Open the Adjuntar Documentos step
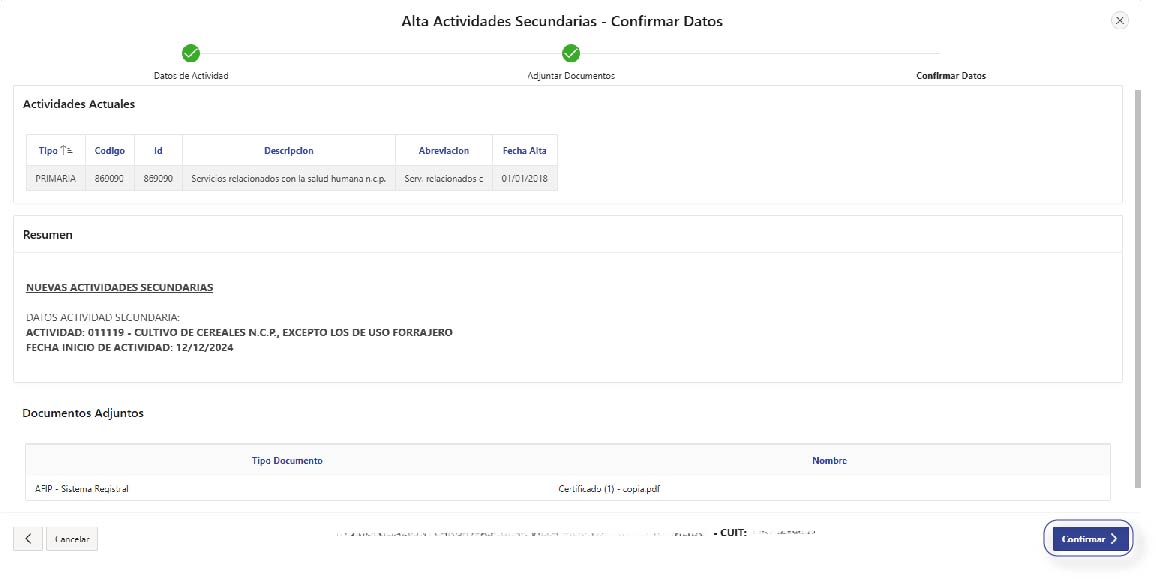 coord(571,76)
